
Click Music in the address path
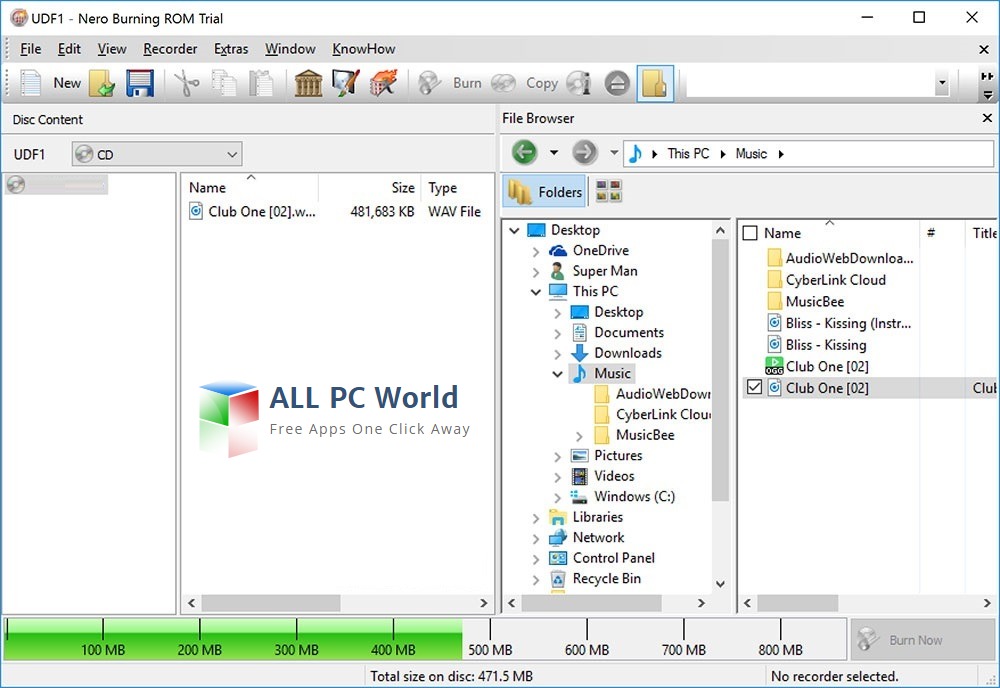pyautogui.click(x=751, y=154)
